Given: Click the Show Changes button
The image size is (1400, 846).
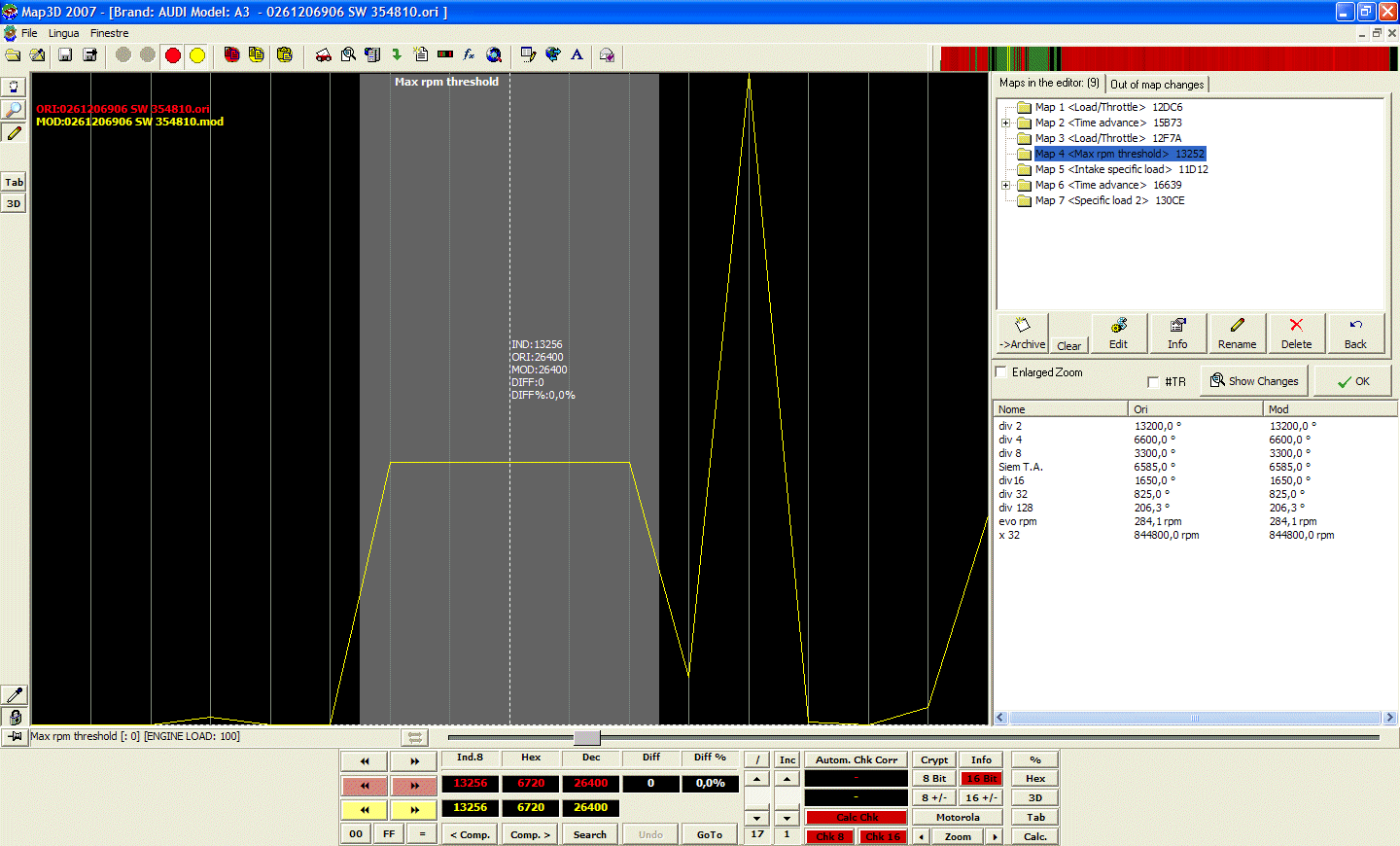Looking at the screenshot, I should pos(1254,381).
